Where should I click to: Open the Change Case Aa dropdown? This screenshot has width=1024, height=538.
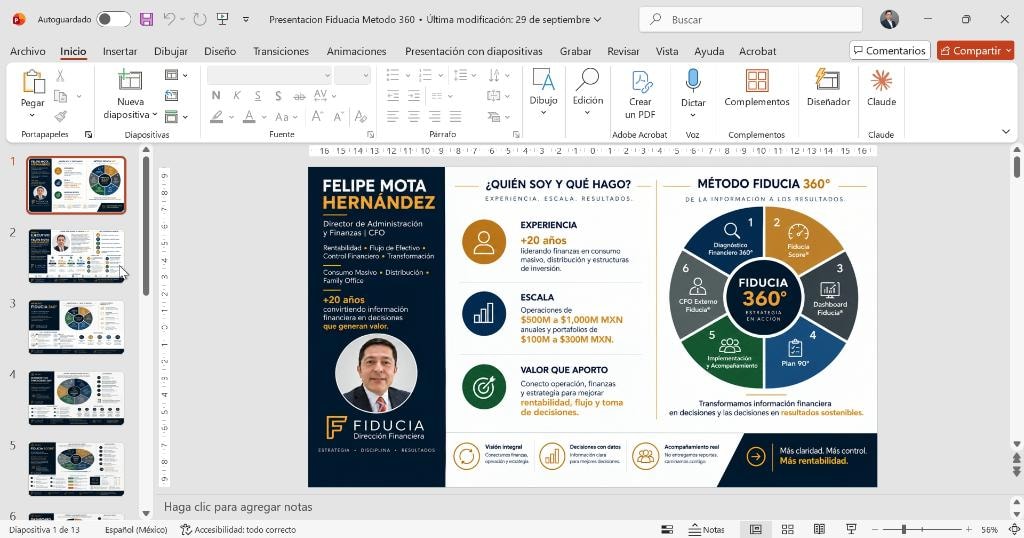[286, 117]
